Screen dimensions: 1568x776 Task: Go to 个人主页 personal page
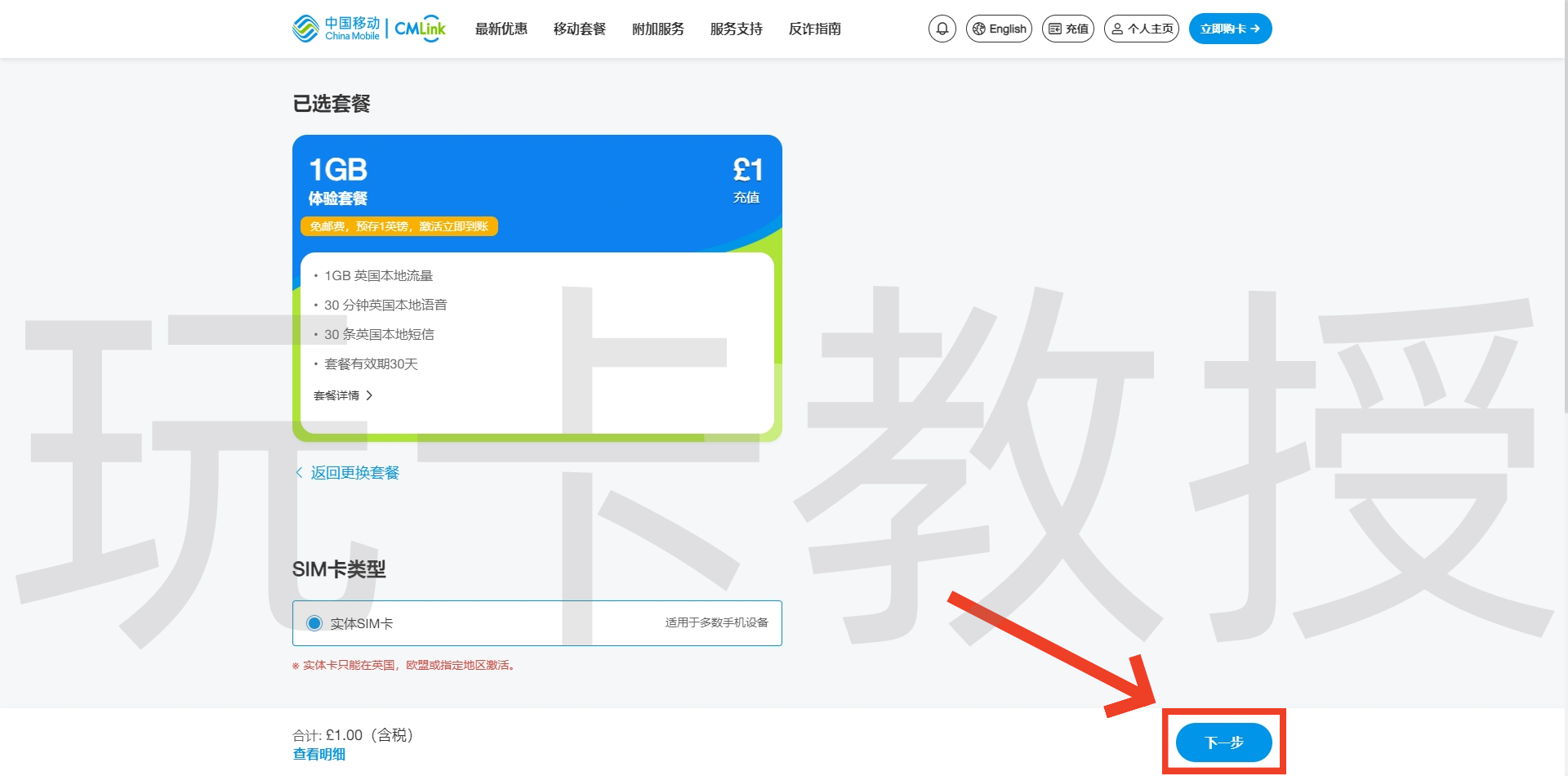click(x=1141, y=29)
